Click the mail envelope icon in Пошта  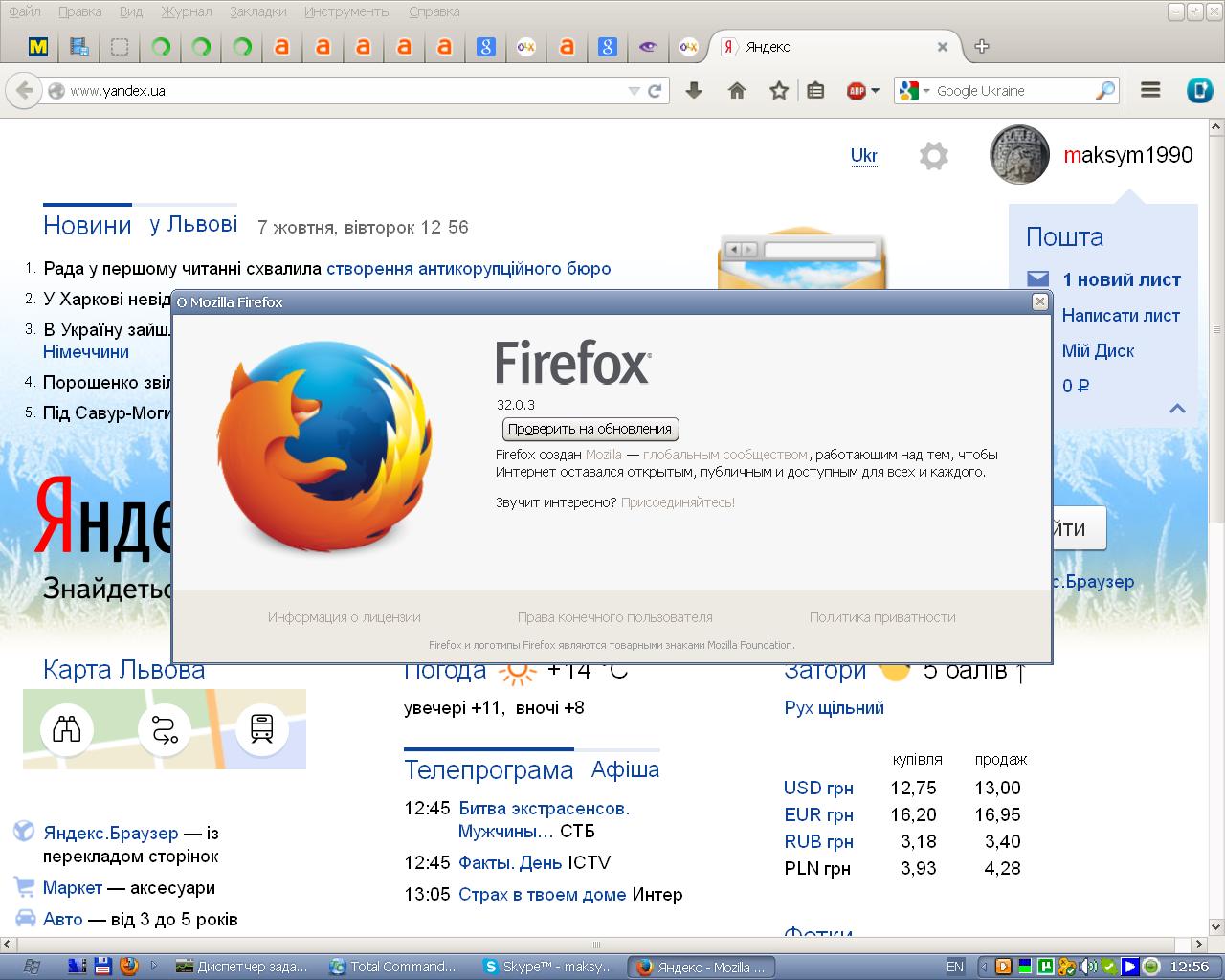pos(1037,278)
